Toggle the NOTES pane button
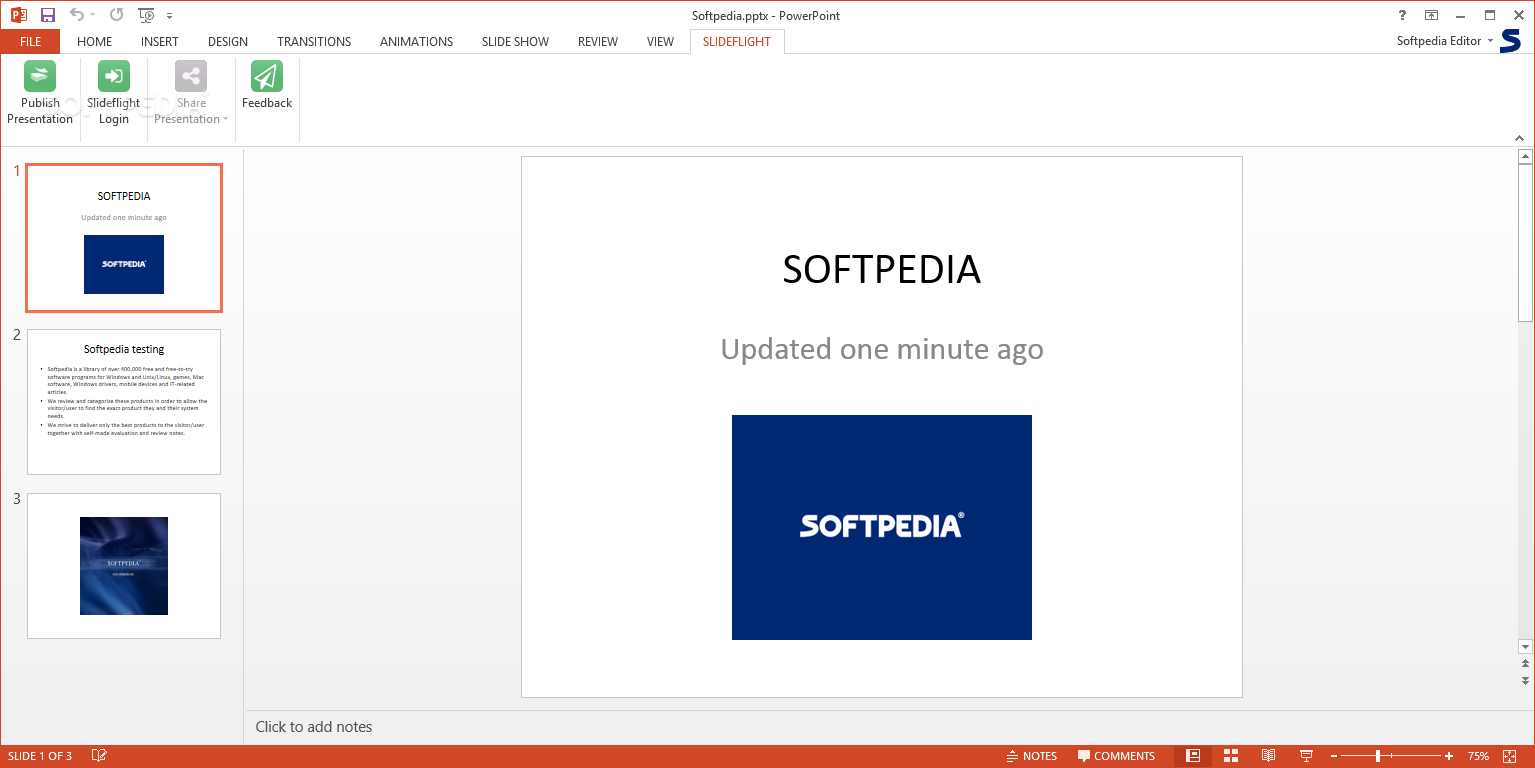 1032,756
